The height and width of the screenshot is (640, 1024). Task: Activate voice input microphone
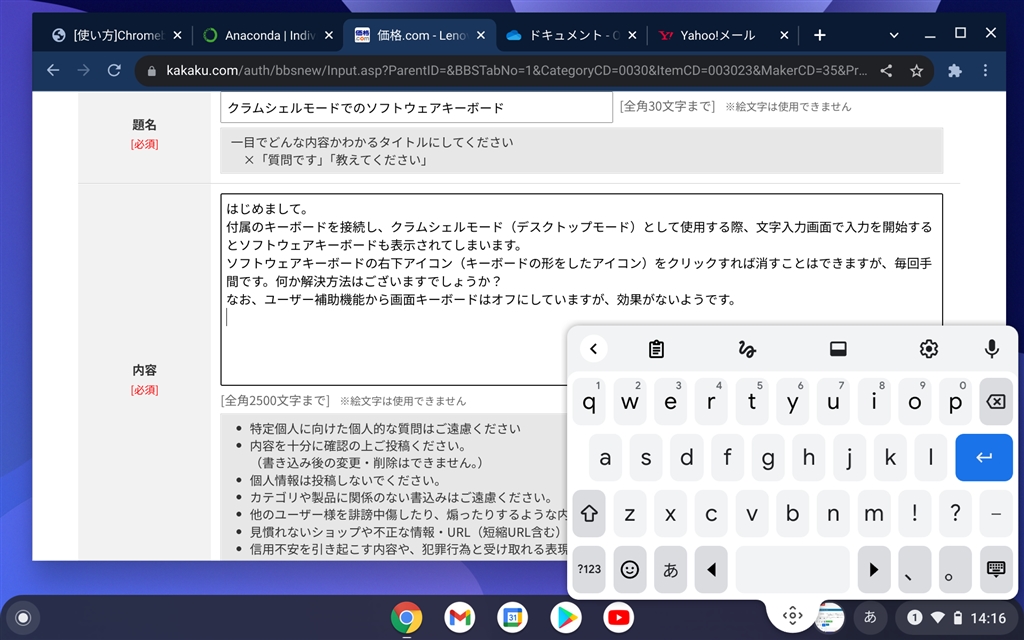click(991, 349)
